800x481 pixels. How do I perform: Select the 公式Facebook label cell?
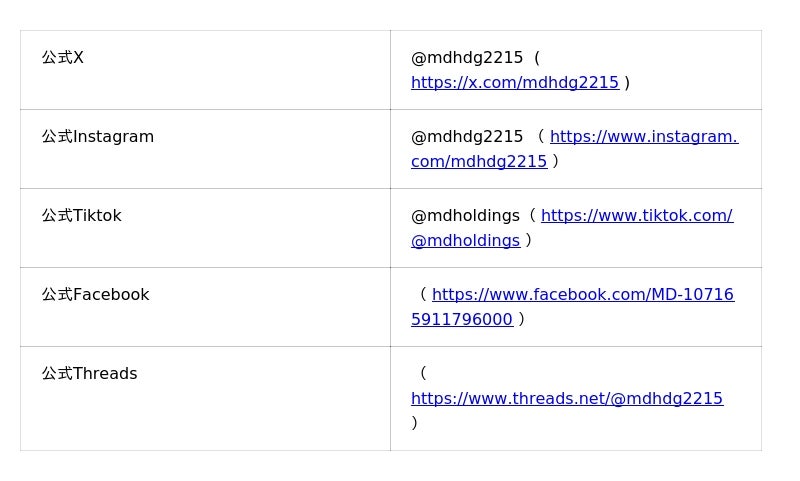coord(96,295)
